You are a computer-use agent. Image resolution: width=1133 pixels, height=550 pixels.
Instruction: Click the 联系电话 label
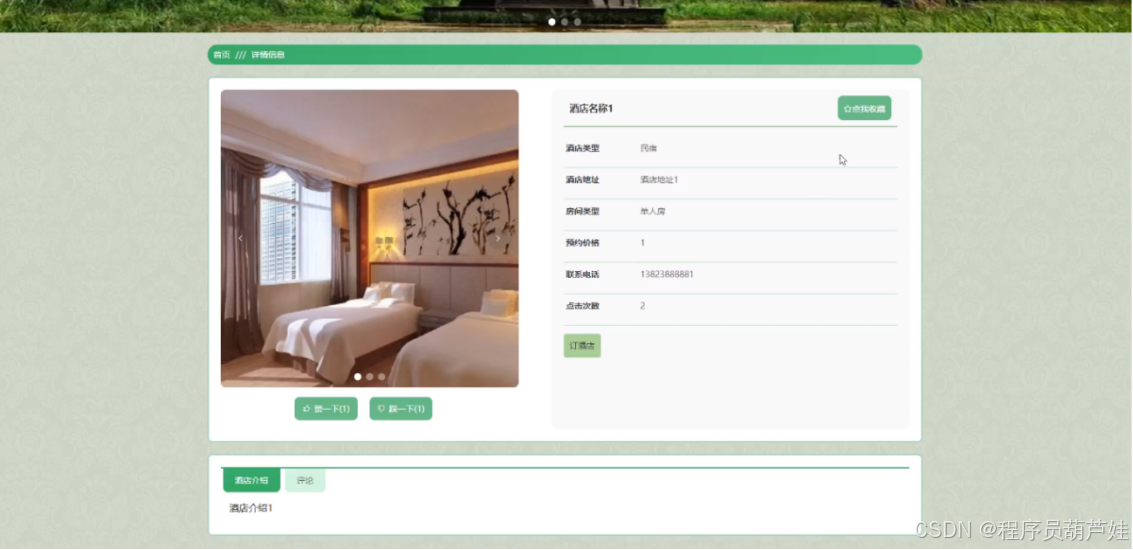click(x=582, y=275)
